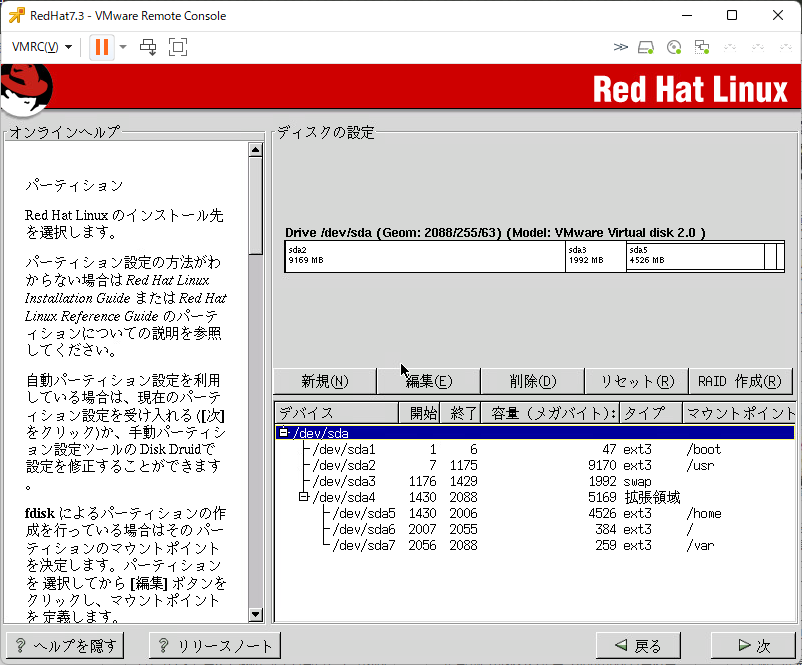Click the ヘルプを隠す button

coord(65,646)
